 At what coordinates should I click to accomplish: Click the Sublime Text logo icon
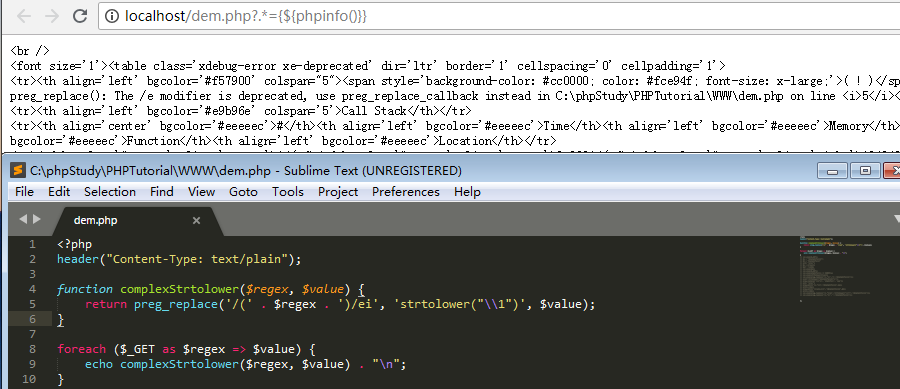[x=18, y=170]
